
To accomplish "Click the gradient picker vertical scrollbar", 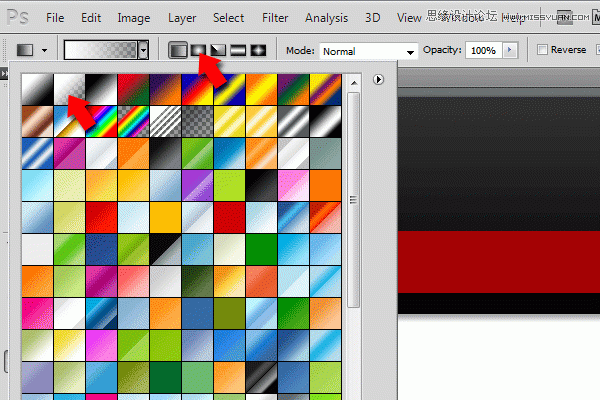I will [x=353, y=200].
